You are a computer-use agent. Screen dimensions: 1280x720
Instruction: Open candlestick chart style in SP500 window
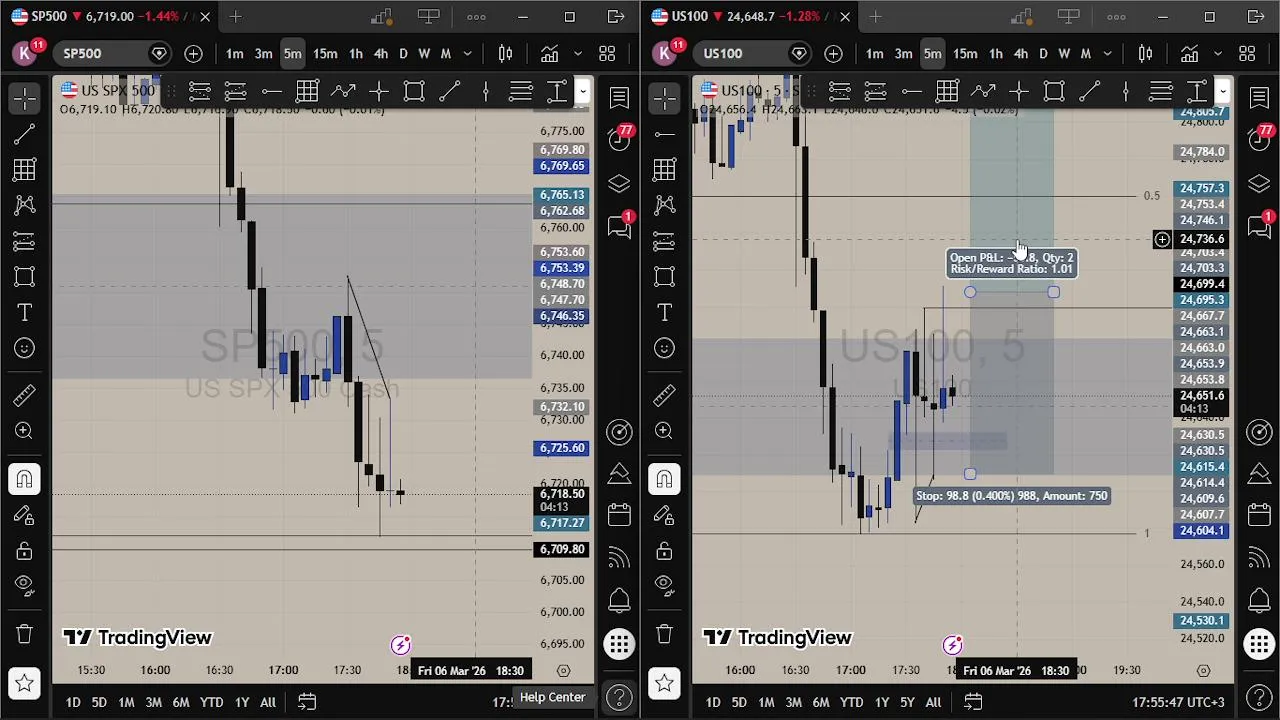coord(505,54)
